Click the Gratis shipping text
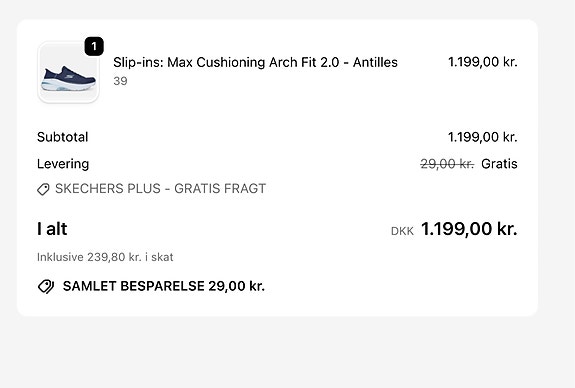575x388 pixels. (499, 164)
